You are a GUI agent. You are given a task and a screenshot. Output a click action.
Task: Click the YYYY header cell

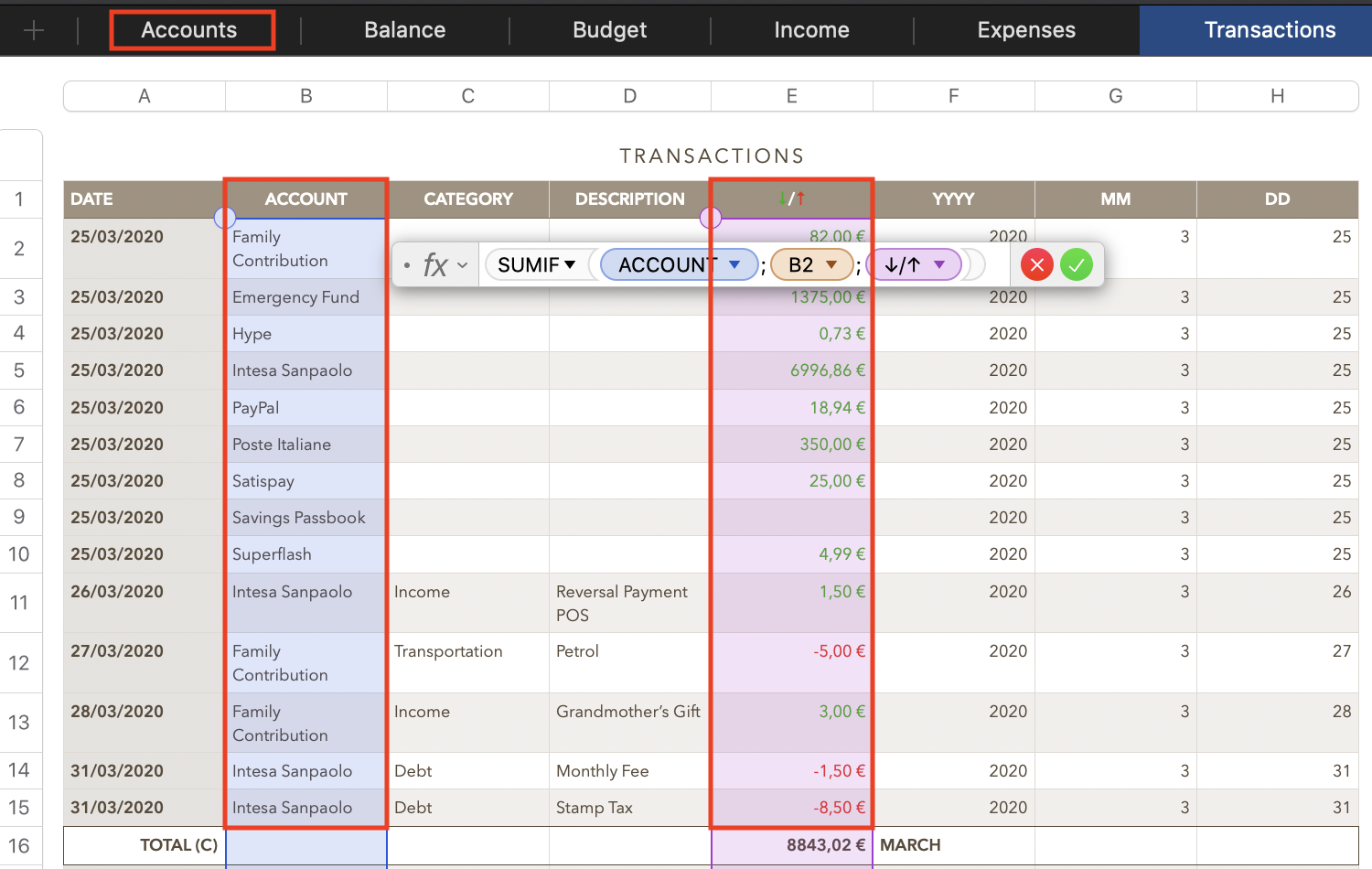[954, 199]
